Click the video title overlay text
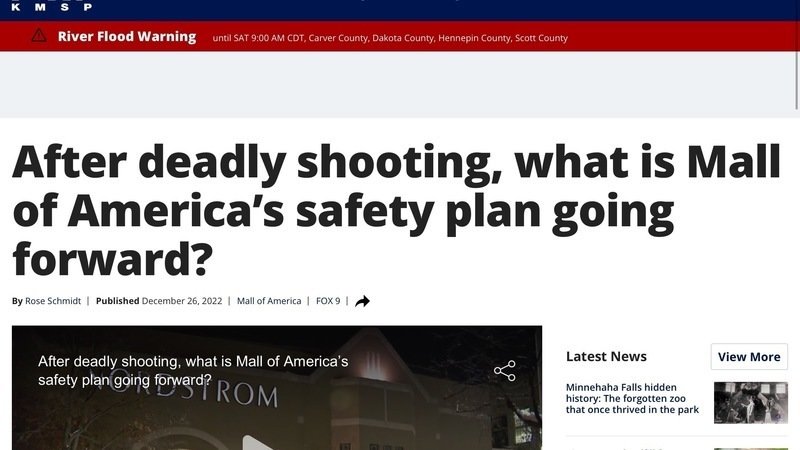The height and width of the screenshot is (450, 800). pos(193,370)
